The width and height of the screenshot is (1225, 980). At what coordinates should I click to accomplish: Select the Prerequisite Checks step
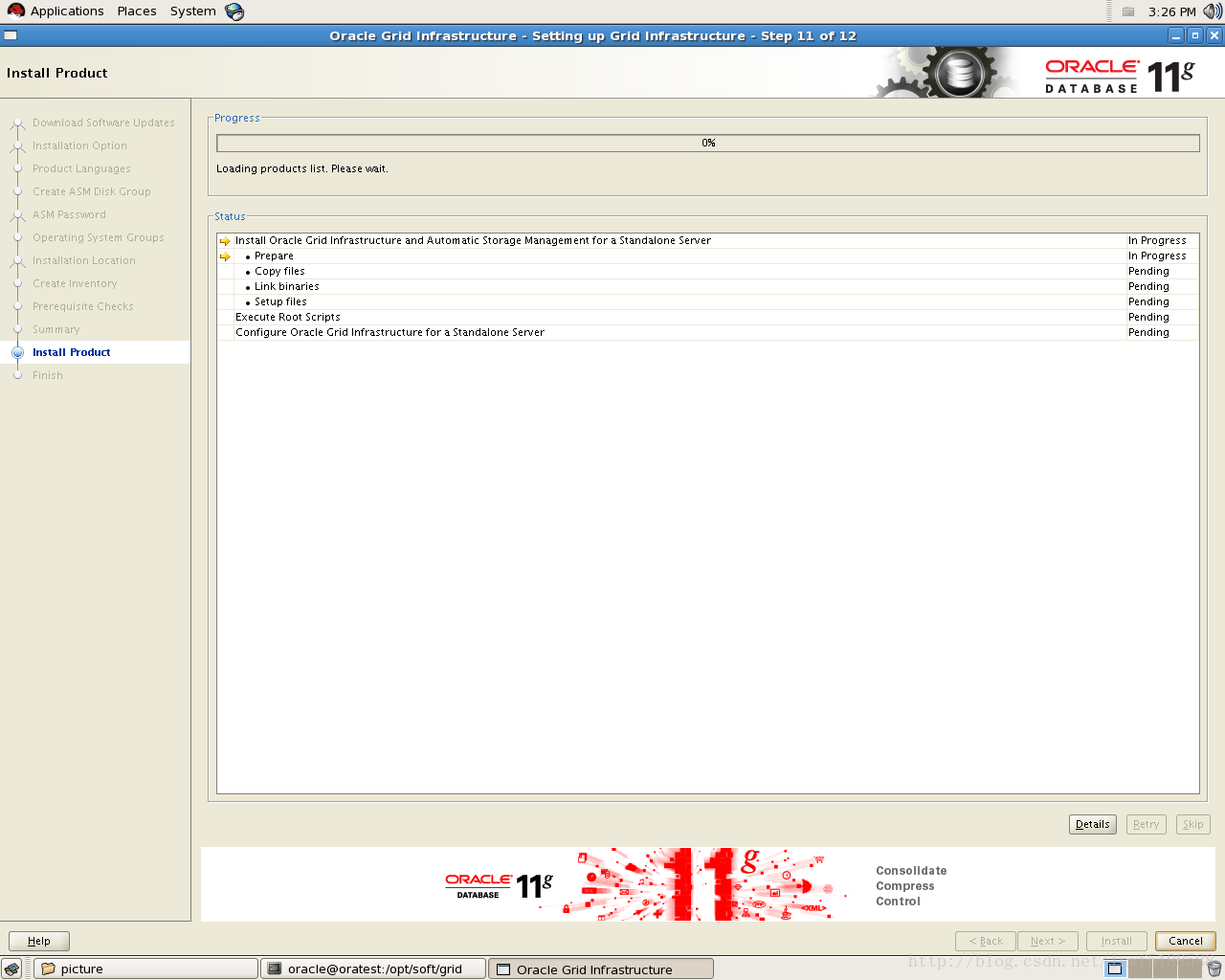[x=83, y=306]
